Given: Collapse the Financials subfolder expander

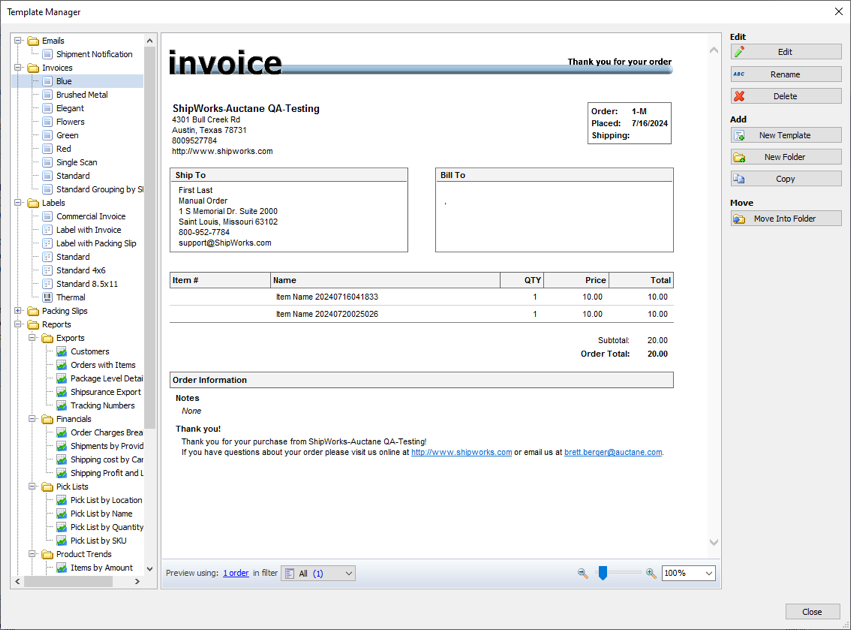Looking at the screenshot, I should pos(32,419).
